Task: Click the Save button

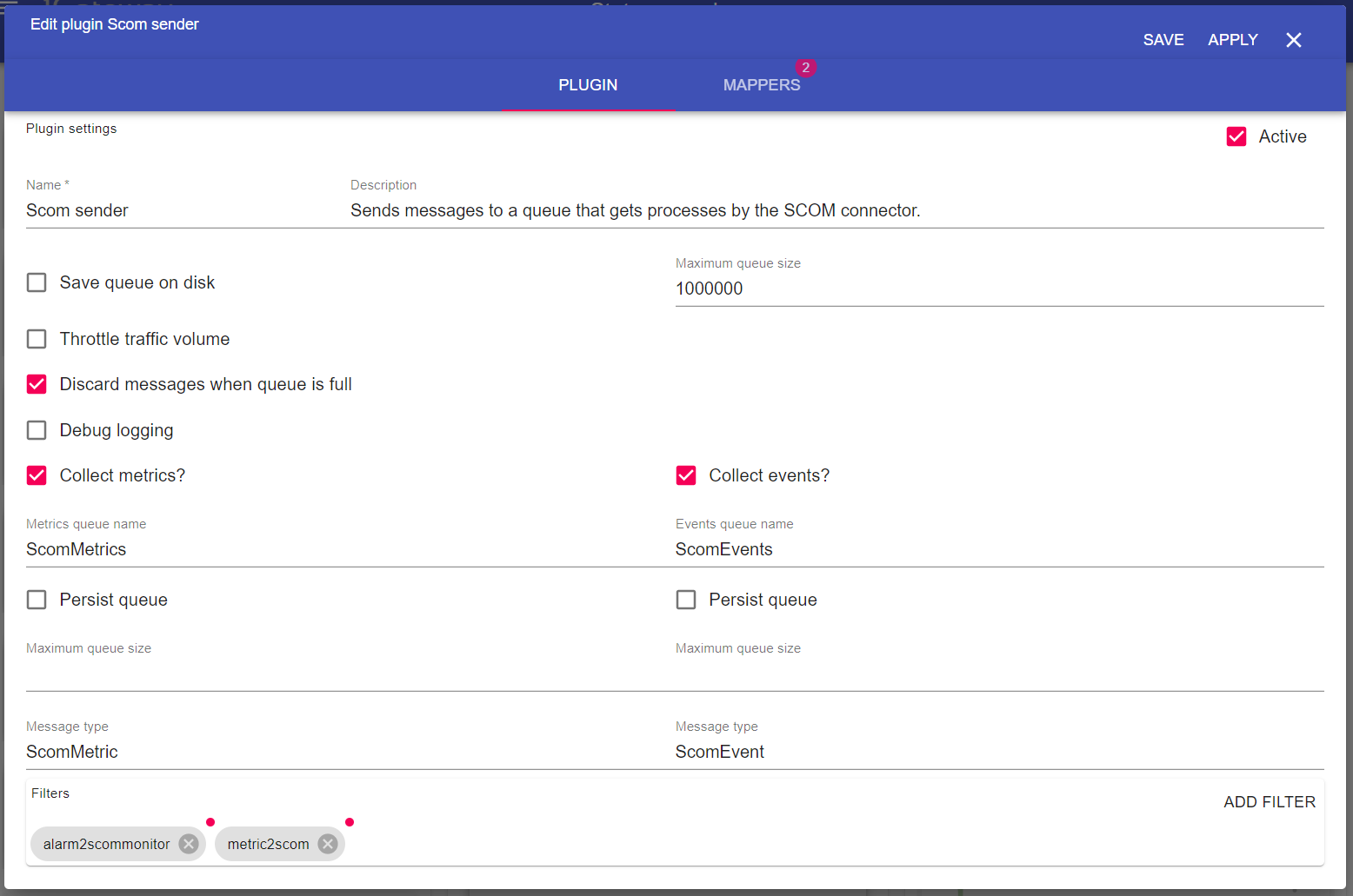Action: point(1163,40)
